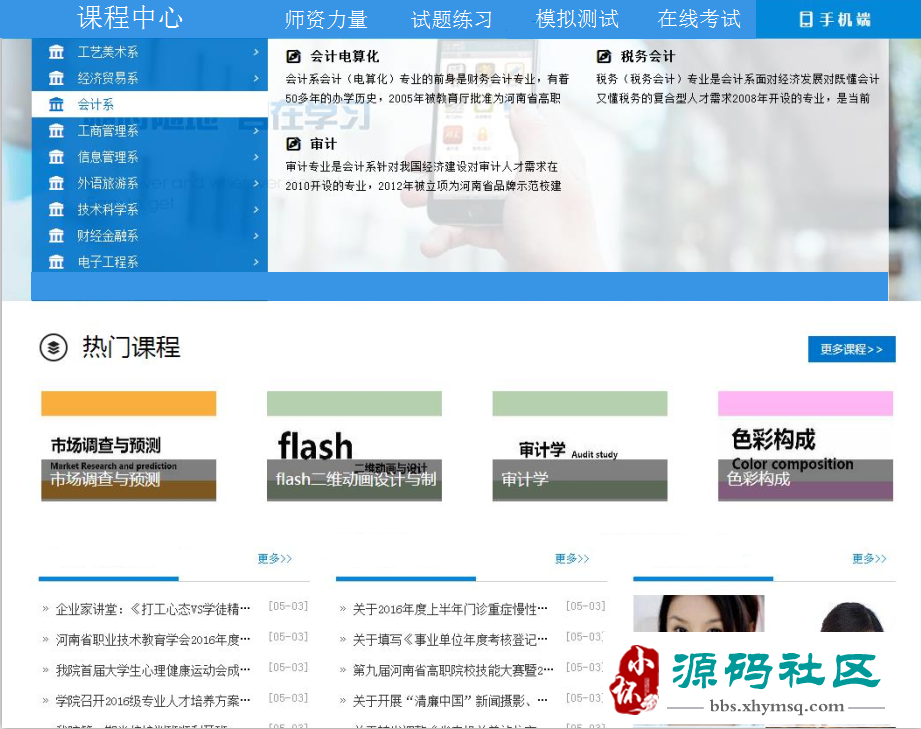
Task: Open news 关于填写《事业单位年度考核登记…
Action: pos(450,640)
